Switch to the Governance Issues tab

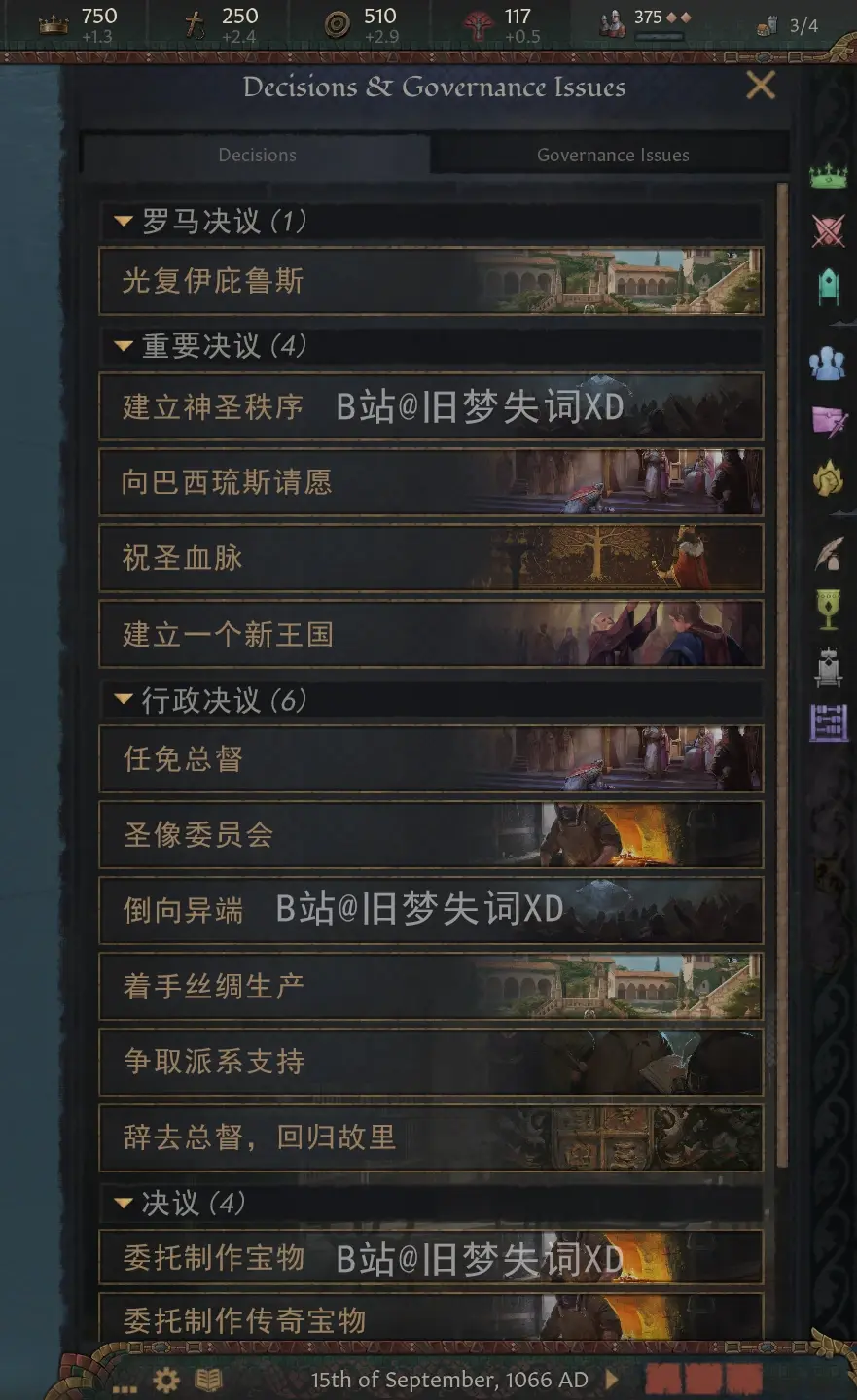pyautogui.click(x=612, y=155)
